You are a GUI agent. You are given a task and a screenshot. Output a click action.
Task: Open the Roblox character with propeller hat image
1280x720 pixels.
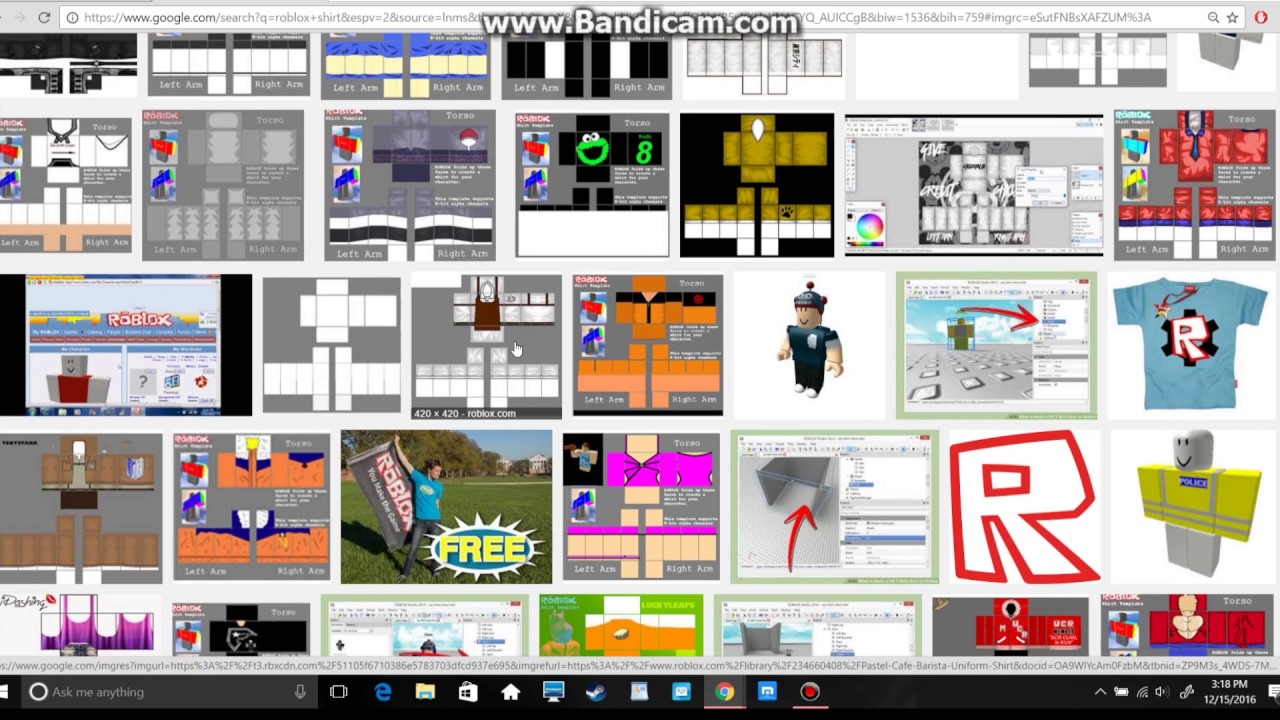click(809, 345)
